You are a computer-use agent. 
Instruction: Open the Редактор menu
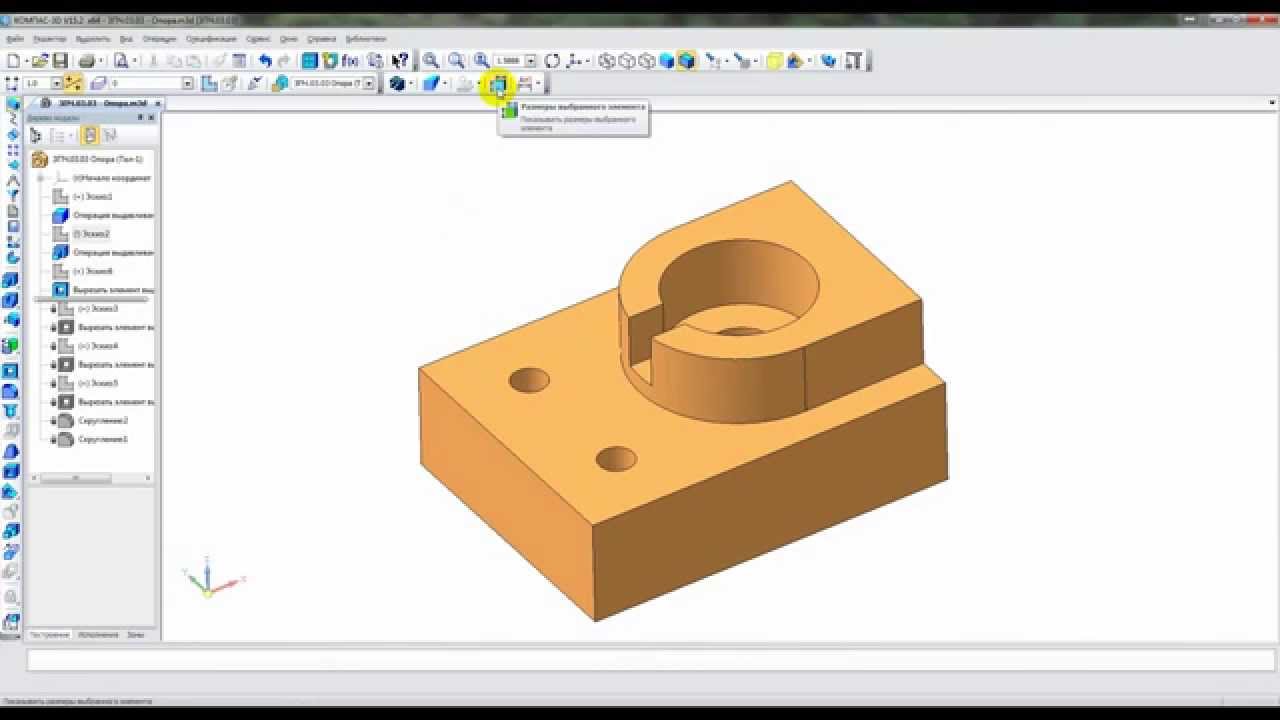pos(49,38)
